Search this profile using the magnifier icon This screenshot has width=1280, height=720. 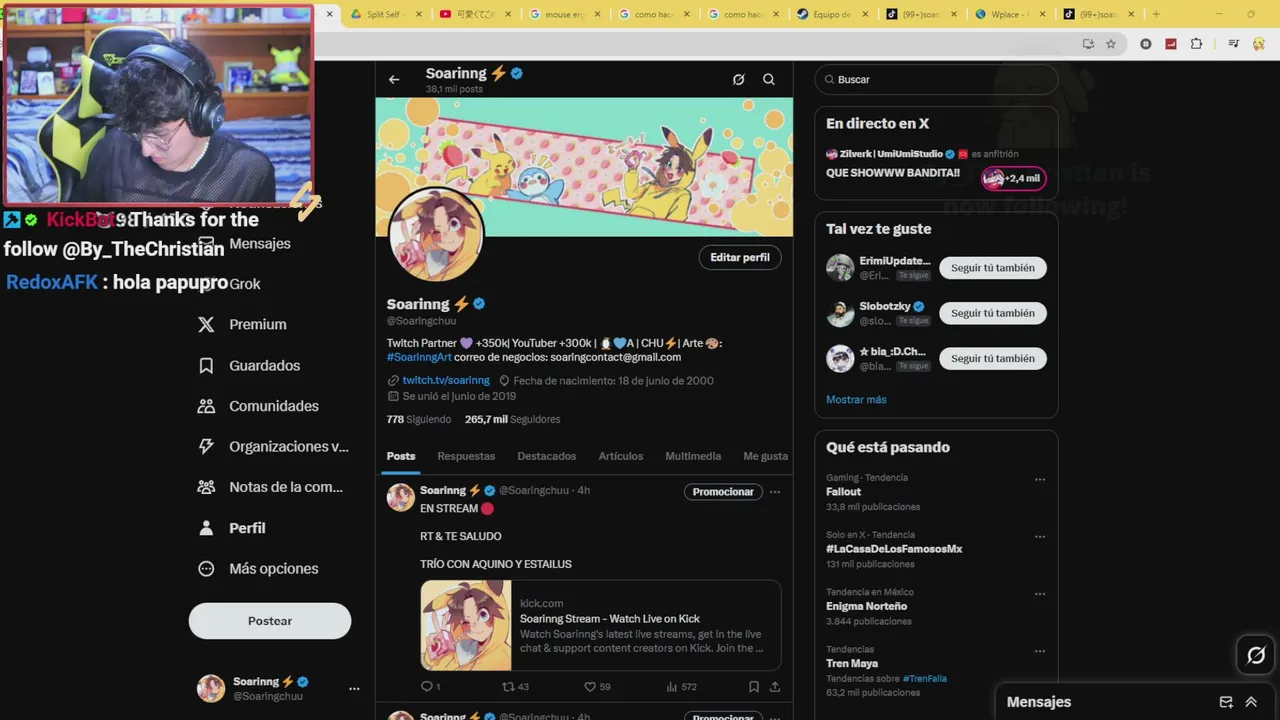pos(769,80)
